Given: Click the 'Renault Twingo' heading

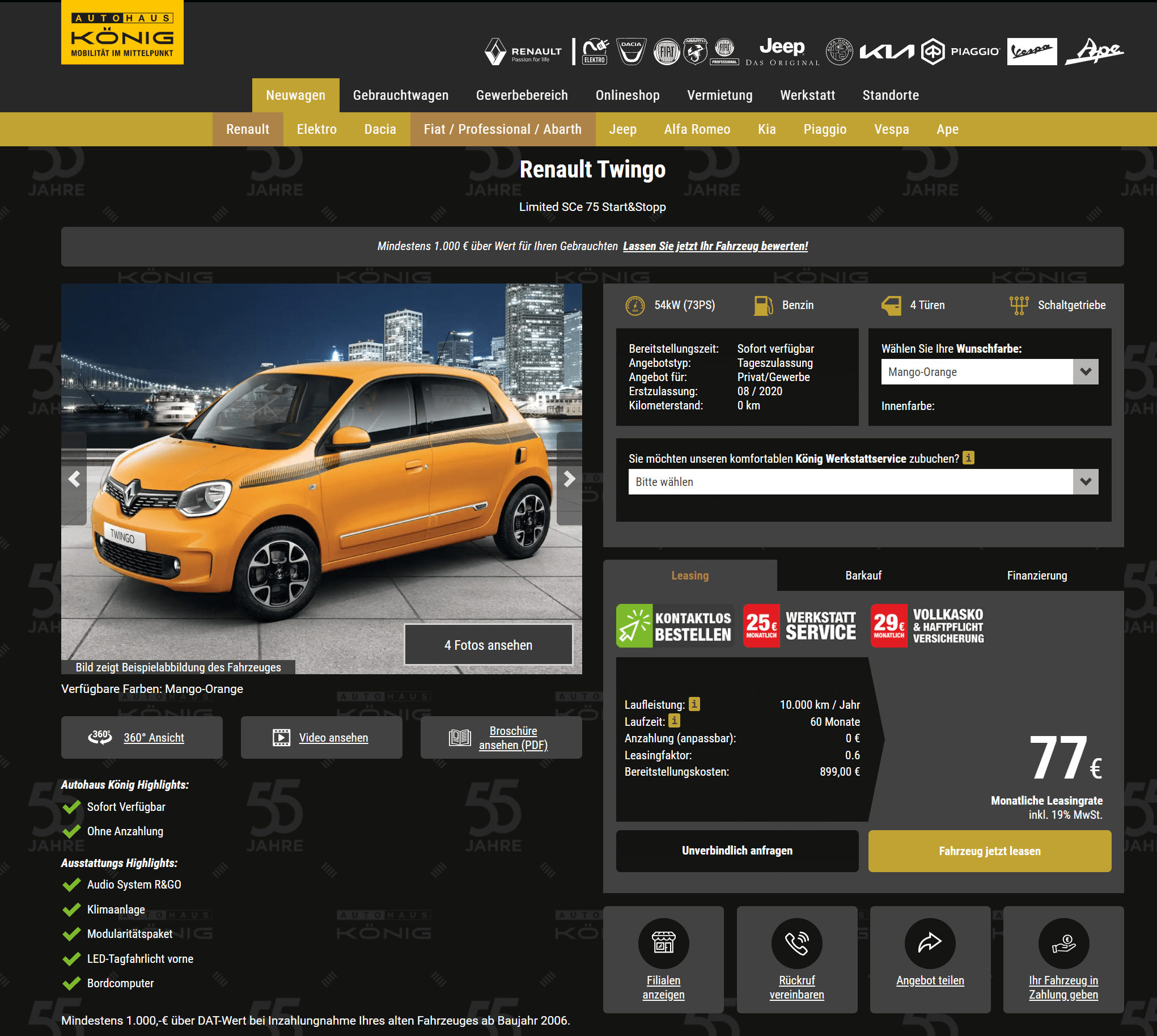Looking at the screenshot, I should (592, 169).
